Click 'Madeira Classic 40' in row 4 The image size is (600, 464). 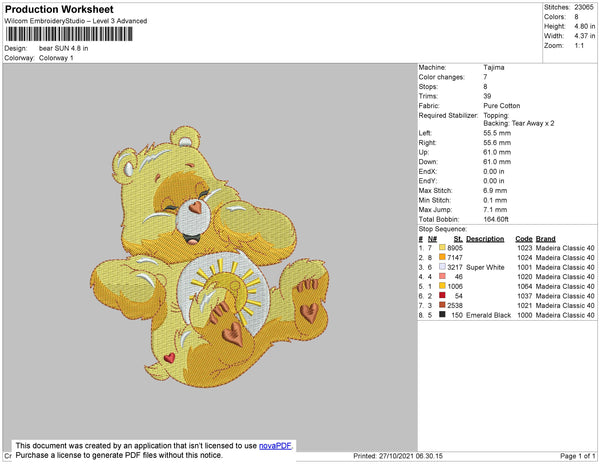click(565, 277)
